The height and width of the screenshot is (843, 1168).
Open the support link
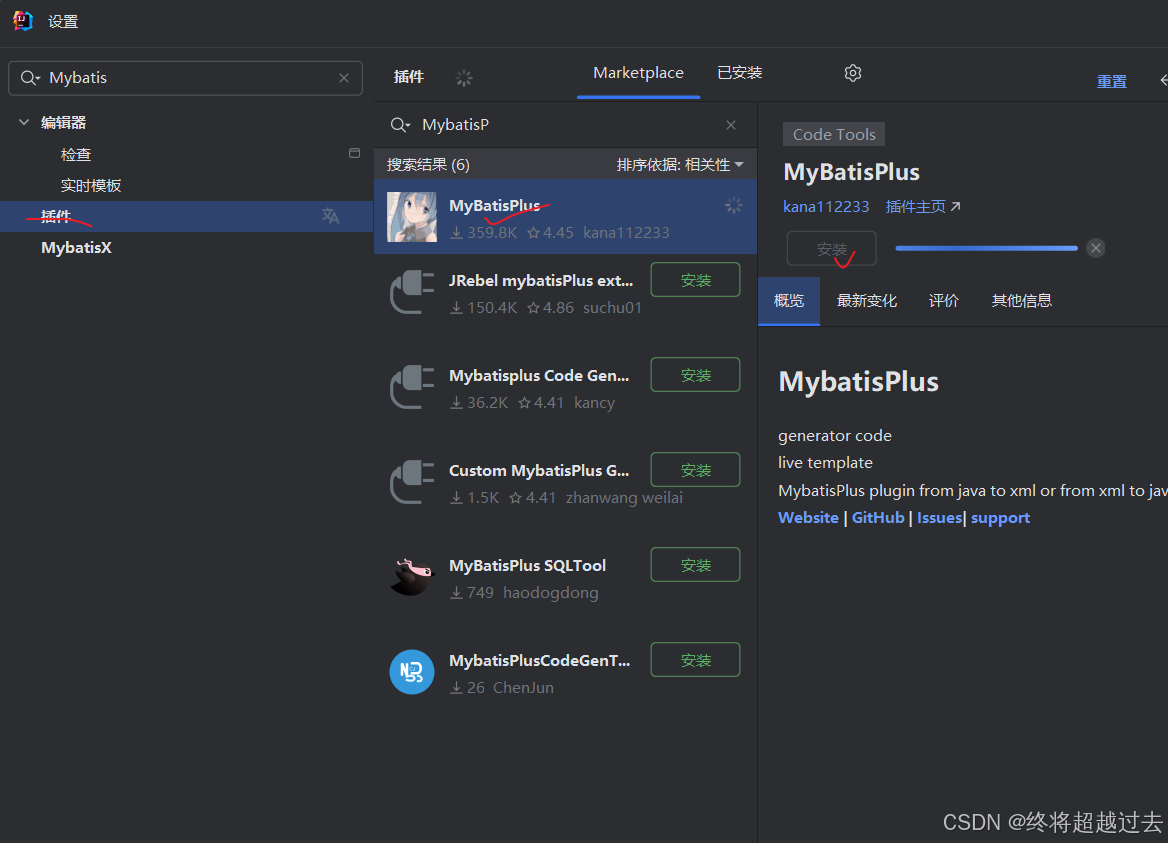click(x=1000, y=518)
